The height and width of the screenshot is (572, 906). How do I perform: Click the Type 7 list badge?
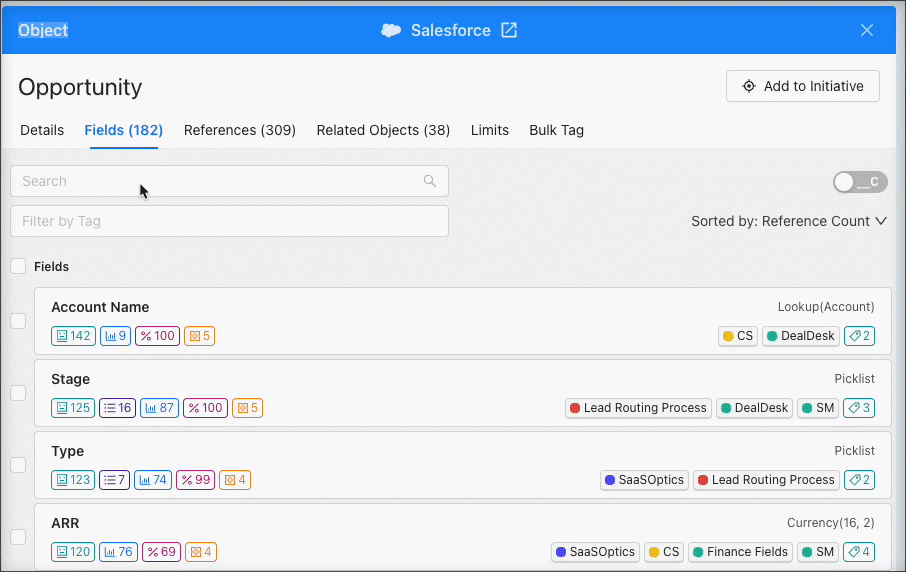click(114, 480)
